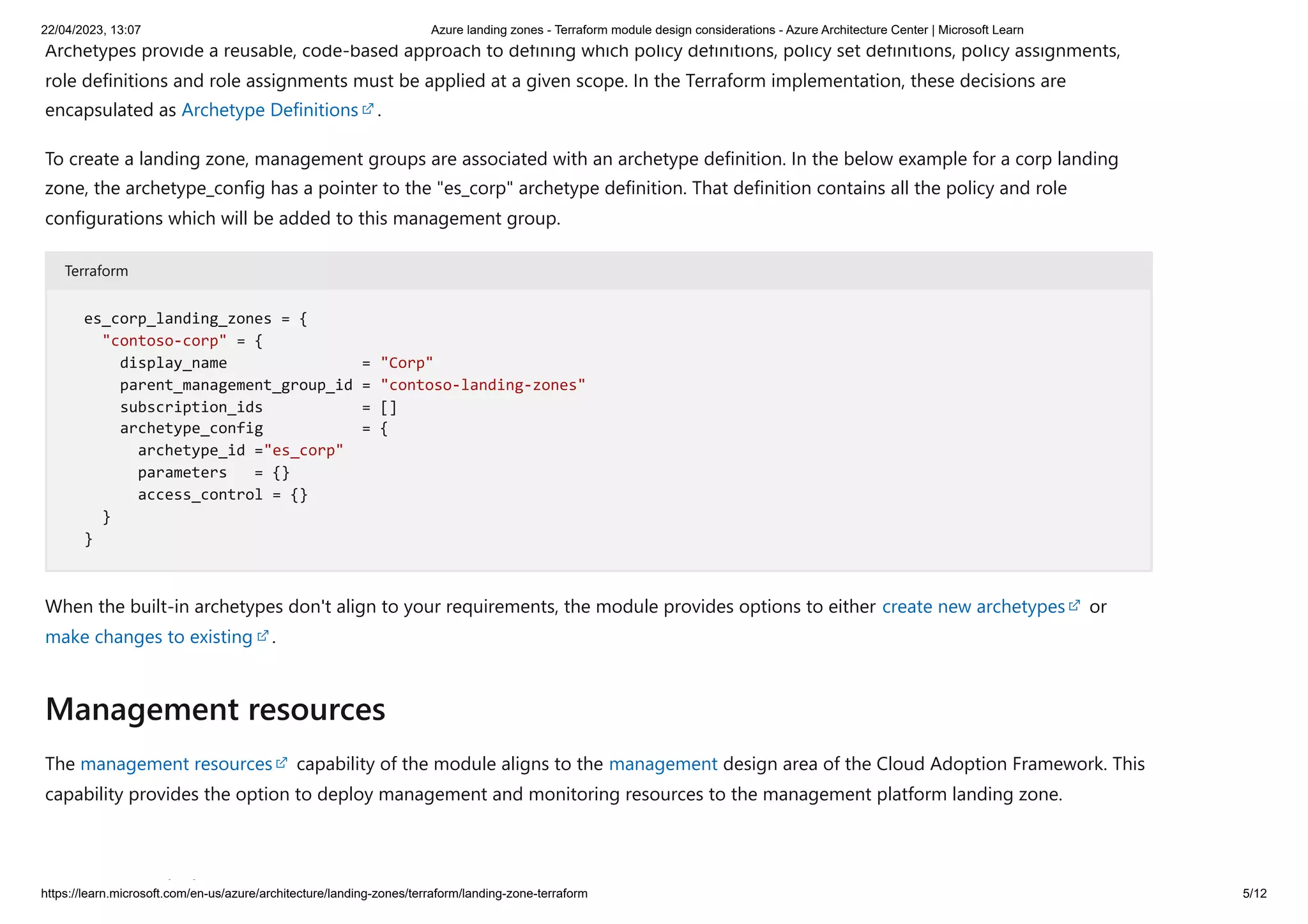Click external-link icon after make changes to existing
This screenshot has width=1308, height=924.
262,636
